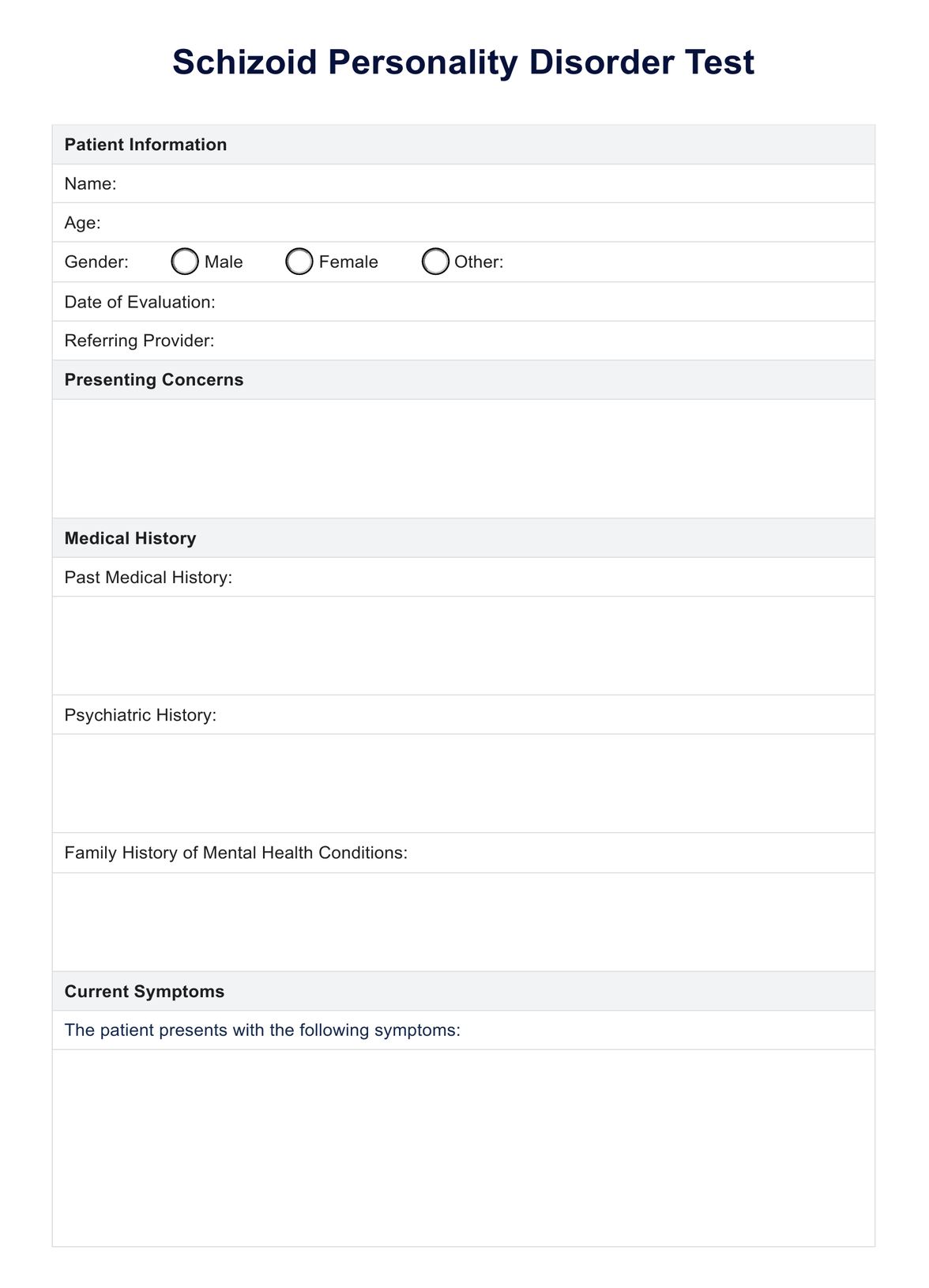Click the blank text area under Psychiatric History
The image size is (929, 1288).
point(464,783)
